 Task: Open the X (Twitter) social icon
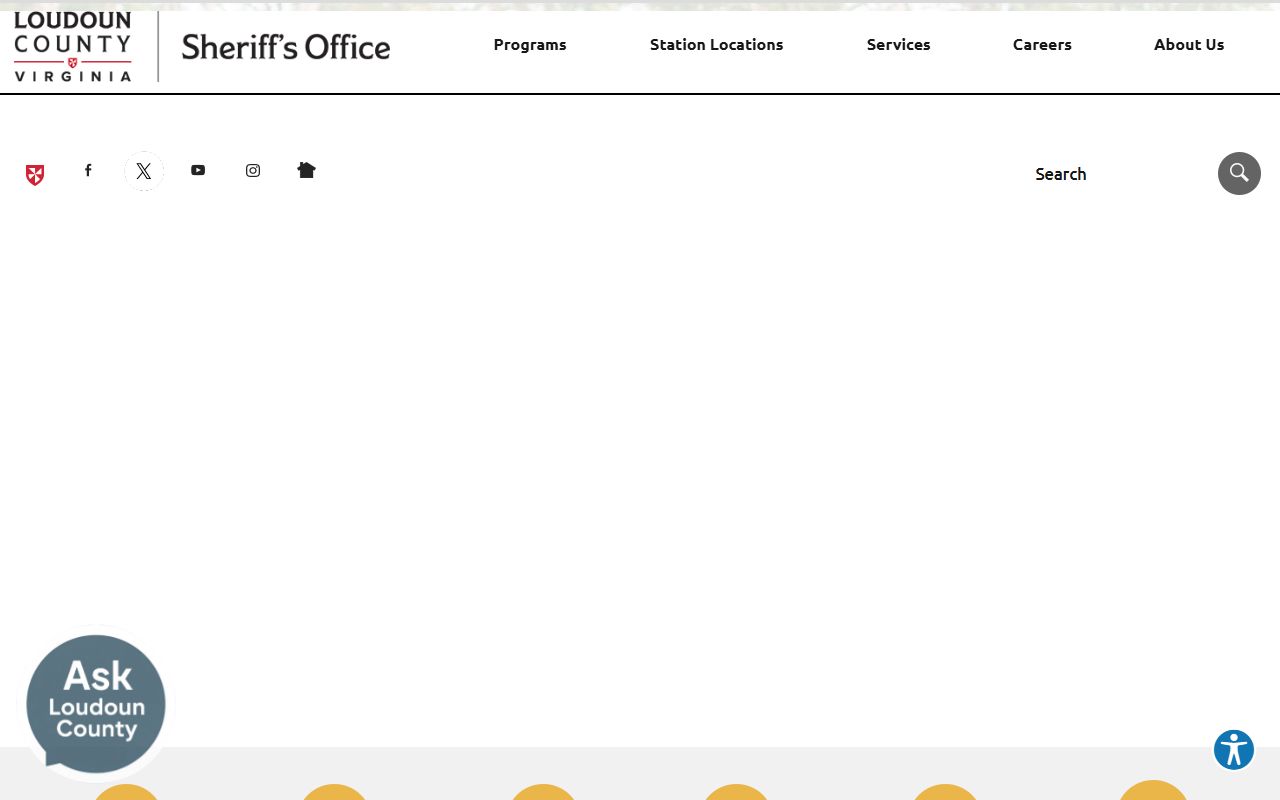click(144, 171)
